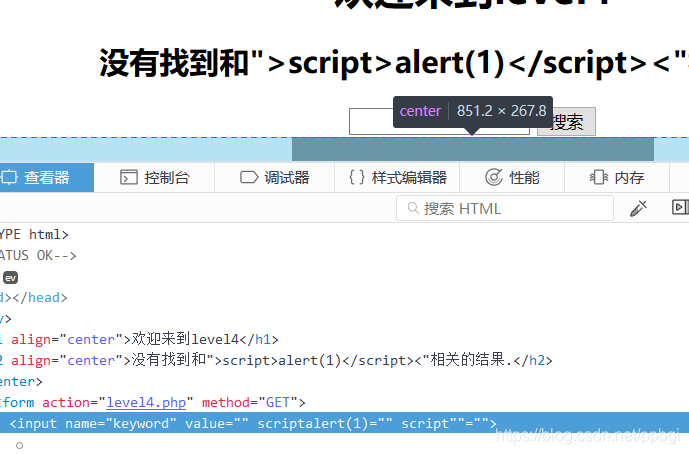Select the h2 没有找到和 node line
689x454 pixels.
[x=276, y=360]
